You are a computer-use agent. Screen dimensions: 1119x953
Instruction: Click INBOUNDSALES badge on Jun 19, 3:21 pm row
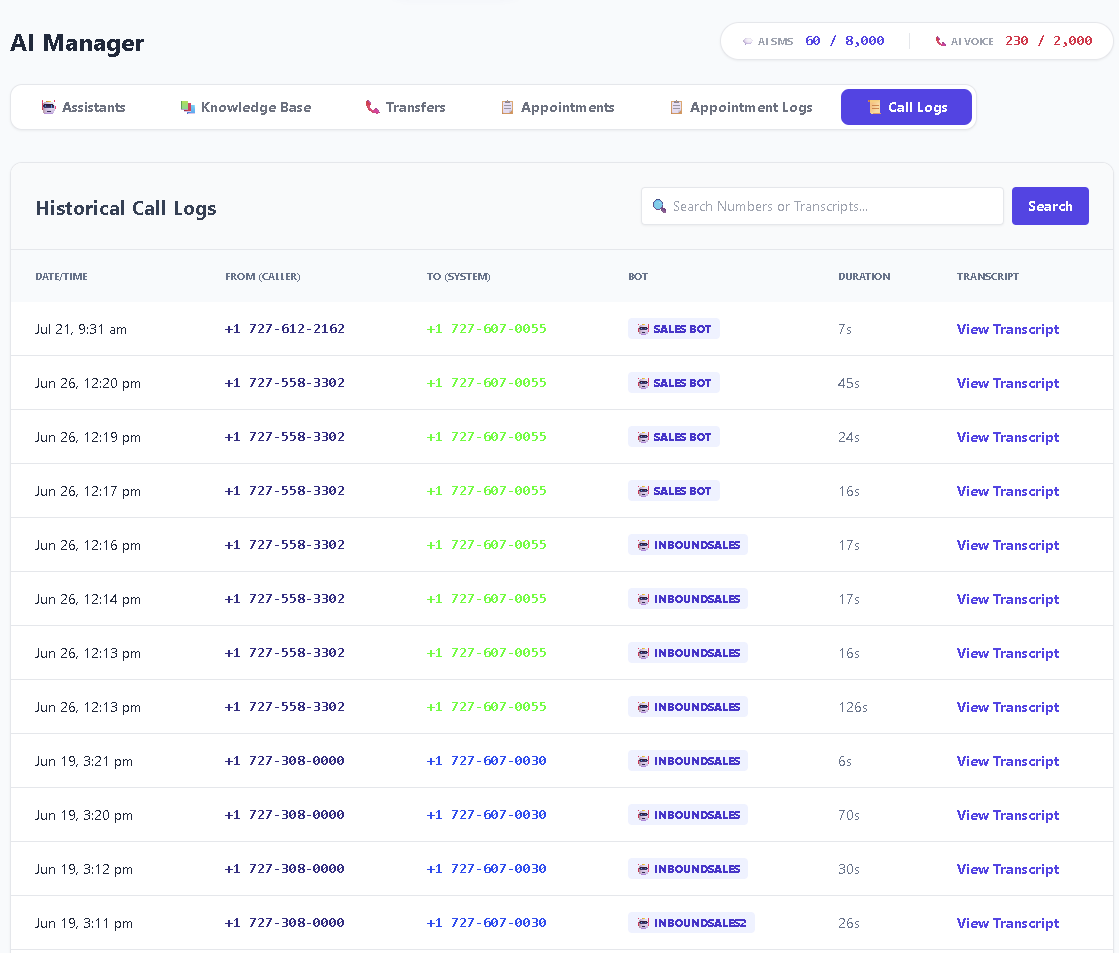click(688, 761)
